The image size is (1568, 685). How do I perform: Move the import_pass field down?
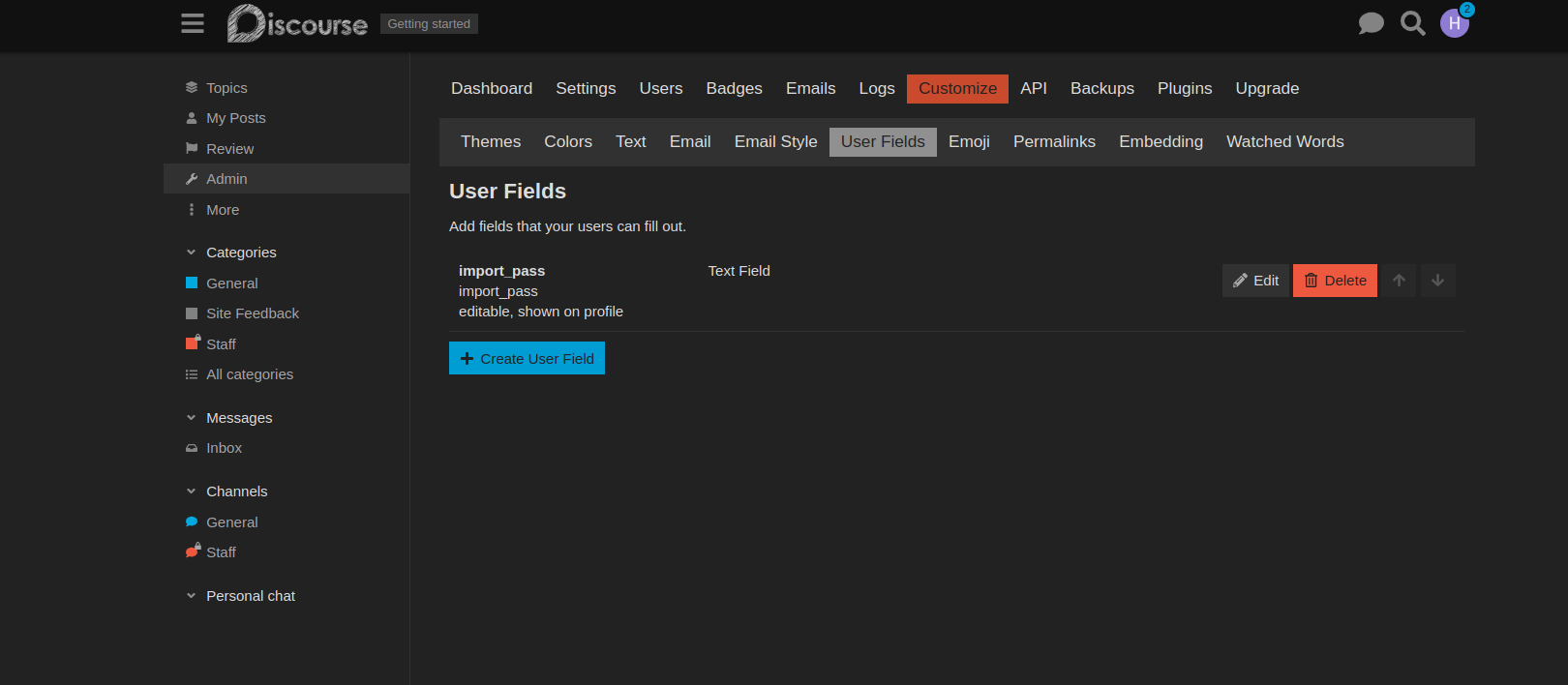pyautogui.click(x=1437, y=281)
